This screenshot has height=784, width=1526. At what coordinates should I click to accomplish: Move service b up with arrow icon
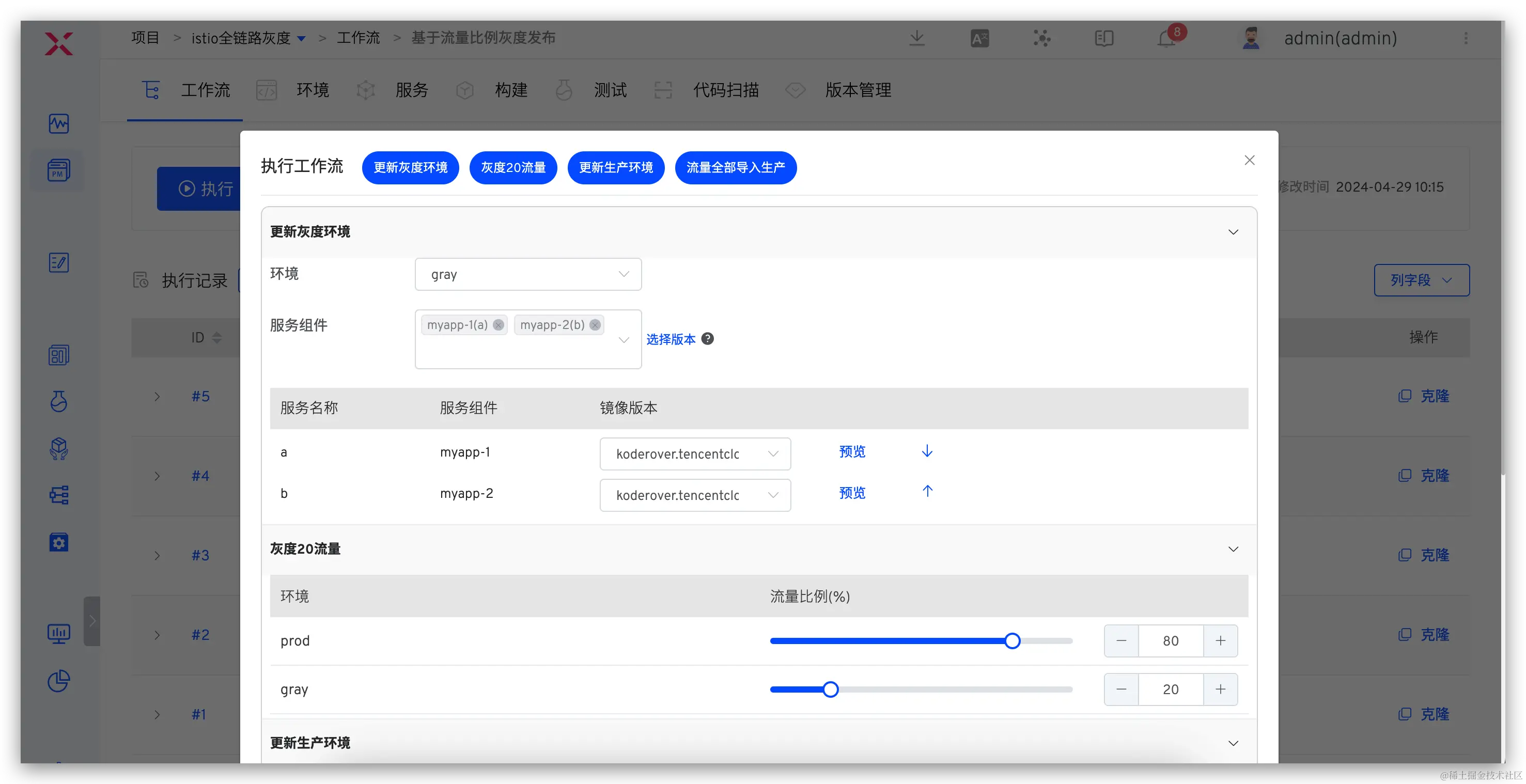click(927, 492)
